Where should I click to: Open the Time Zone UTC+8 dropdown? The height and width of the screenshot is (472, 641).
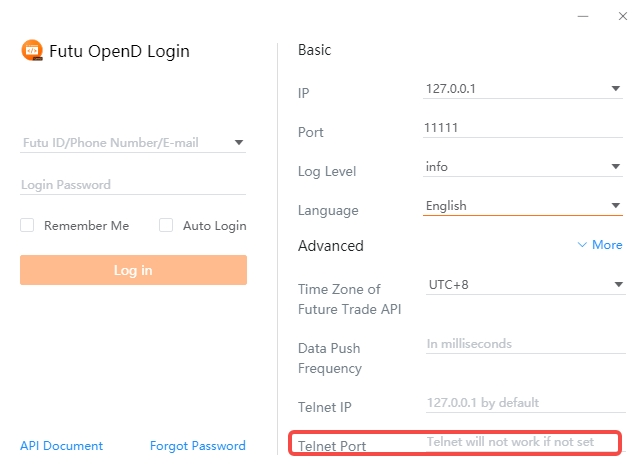pos(616,285)
